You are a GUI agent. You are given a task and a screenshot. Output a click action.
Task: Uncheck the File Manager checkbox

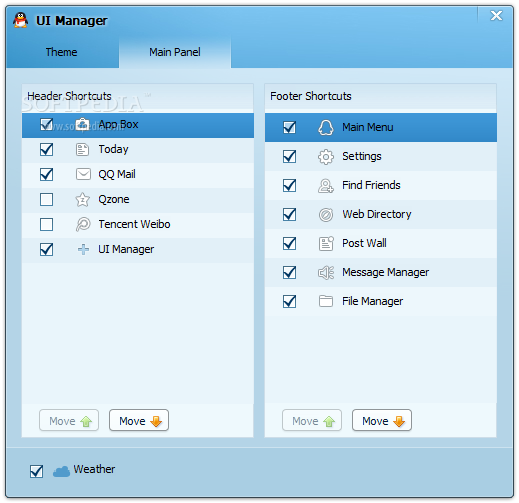click(289, 301)
